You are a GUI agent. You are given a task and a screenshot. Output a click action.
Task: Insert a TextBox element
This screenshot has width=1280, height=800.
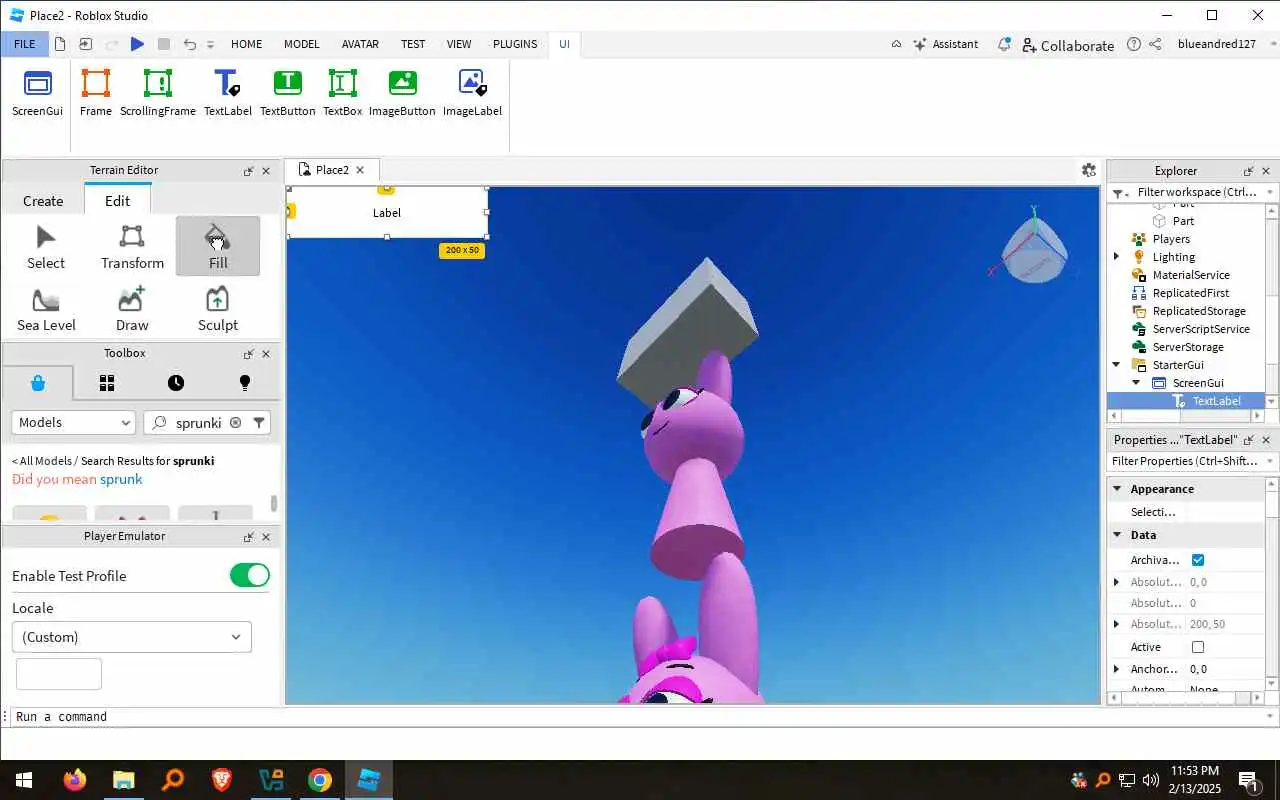(x=342, y=94)
